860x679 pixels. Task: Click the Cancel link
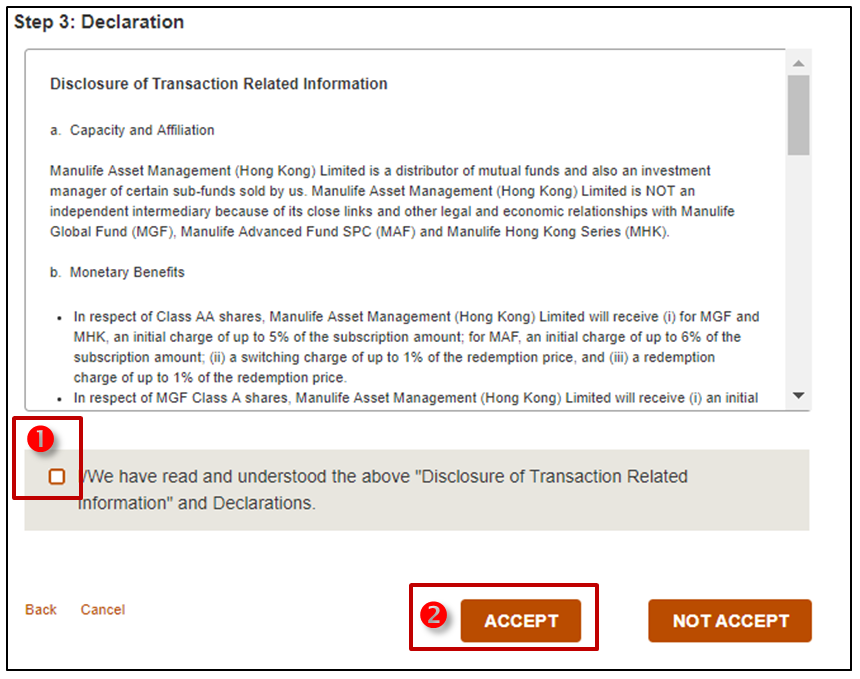pos(103,610)
